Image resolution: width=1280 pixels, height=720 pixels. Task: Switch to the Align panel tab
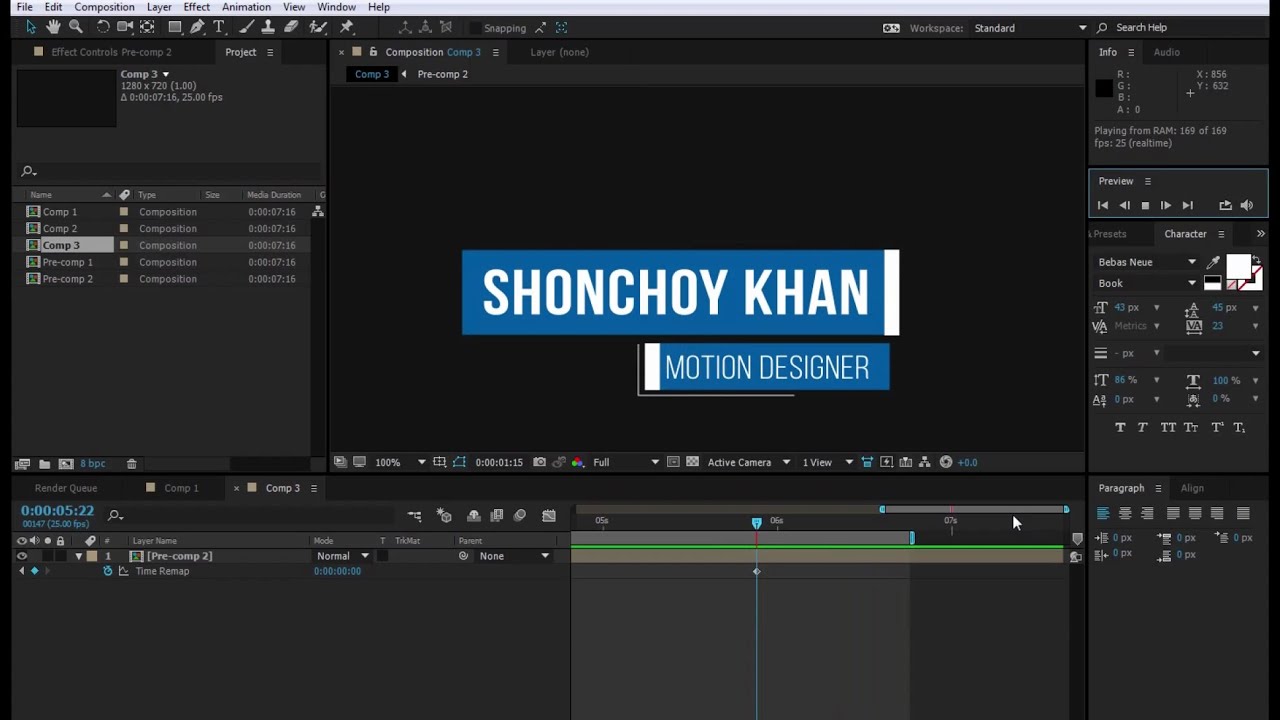click(x=1192, y=488)
